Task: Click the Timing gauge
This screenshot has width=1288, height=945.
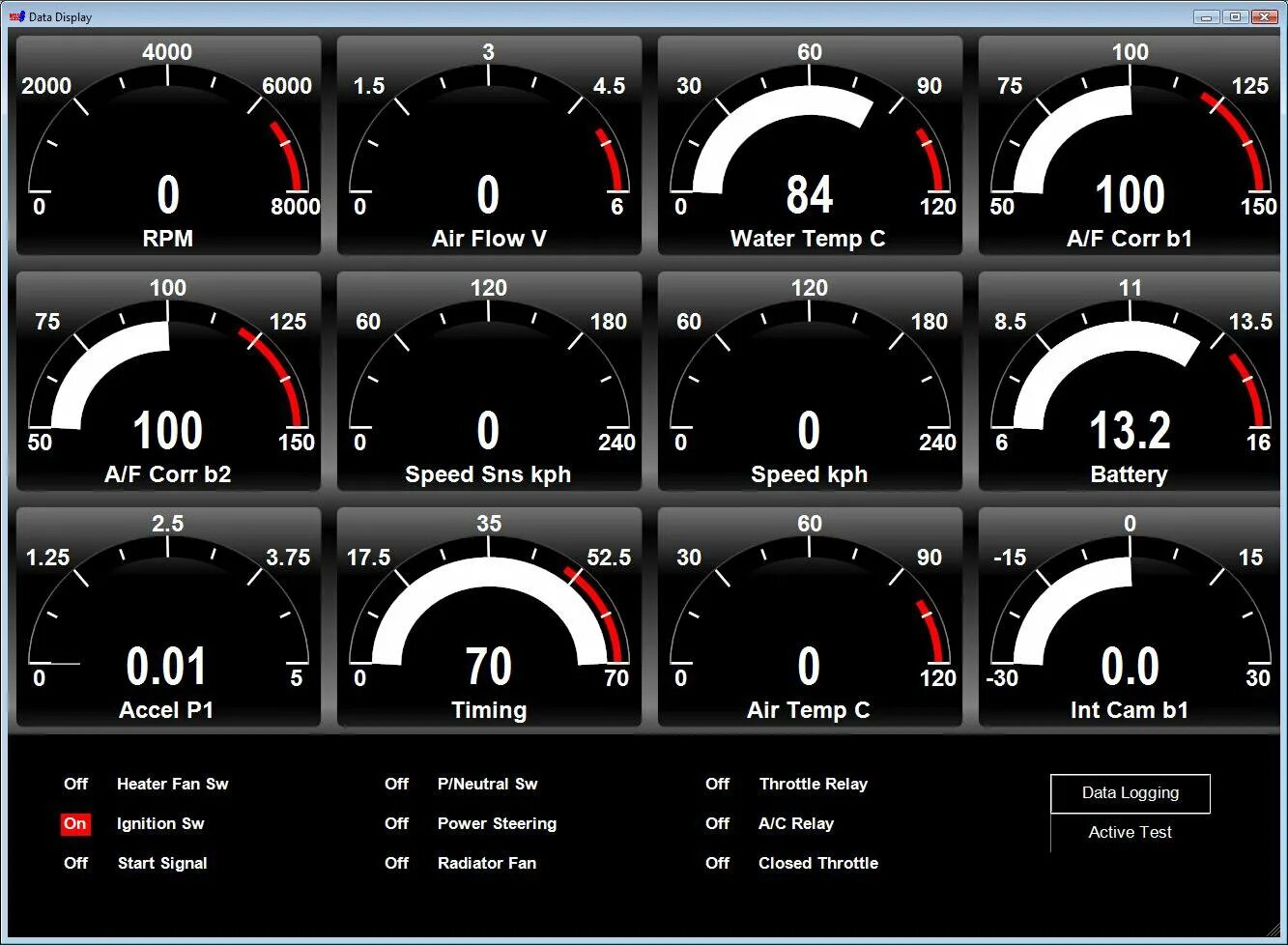Action: (489, 617)
